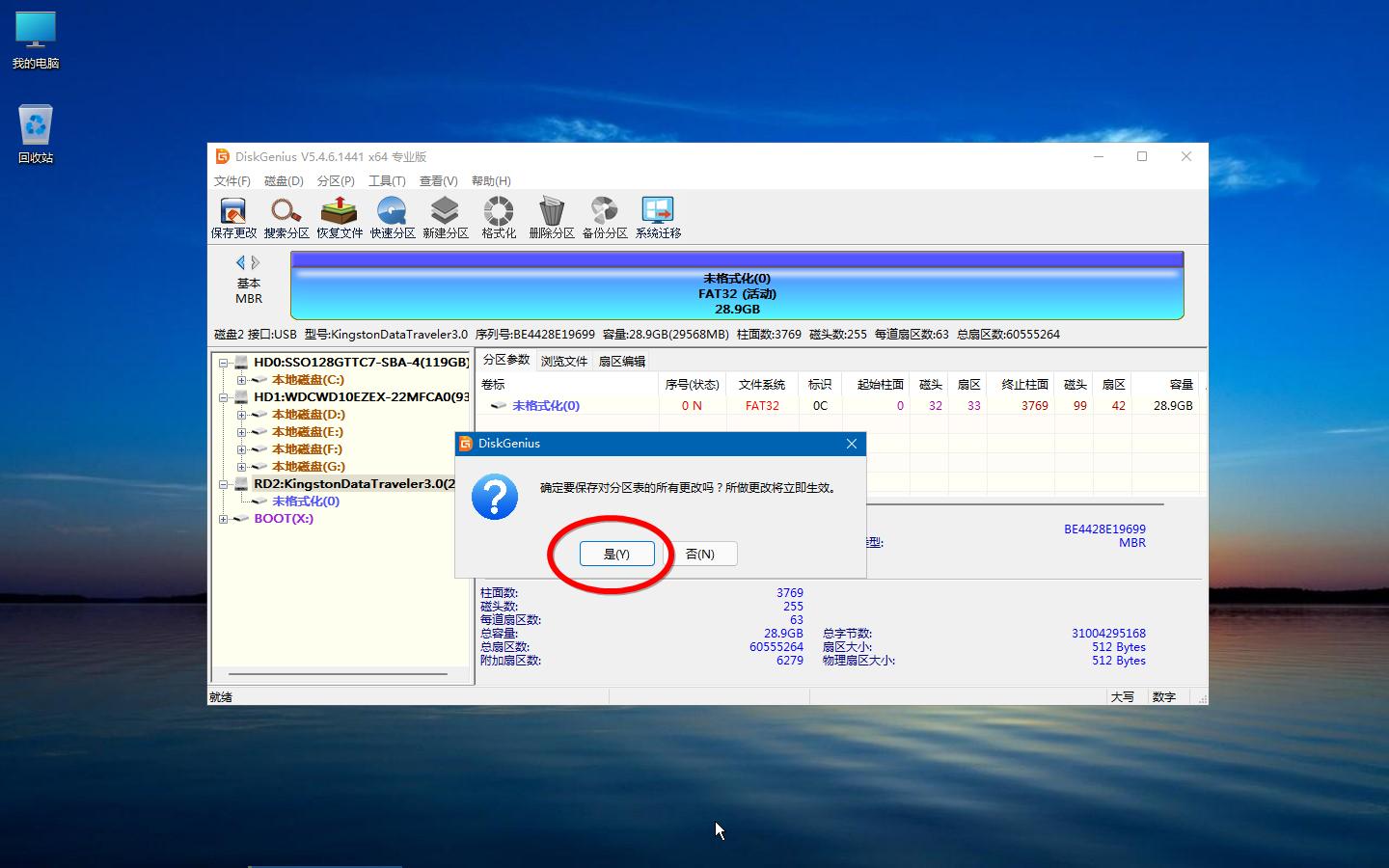The height and width of the screenshot is (868, 1389).
Task: Click the 大写 status bar indicator
Action: click(1123, 697)
